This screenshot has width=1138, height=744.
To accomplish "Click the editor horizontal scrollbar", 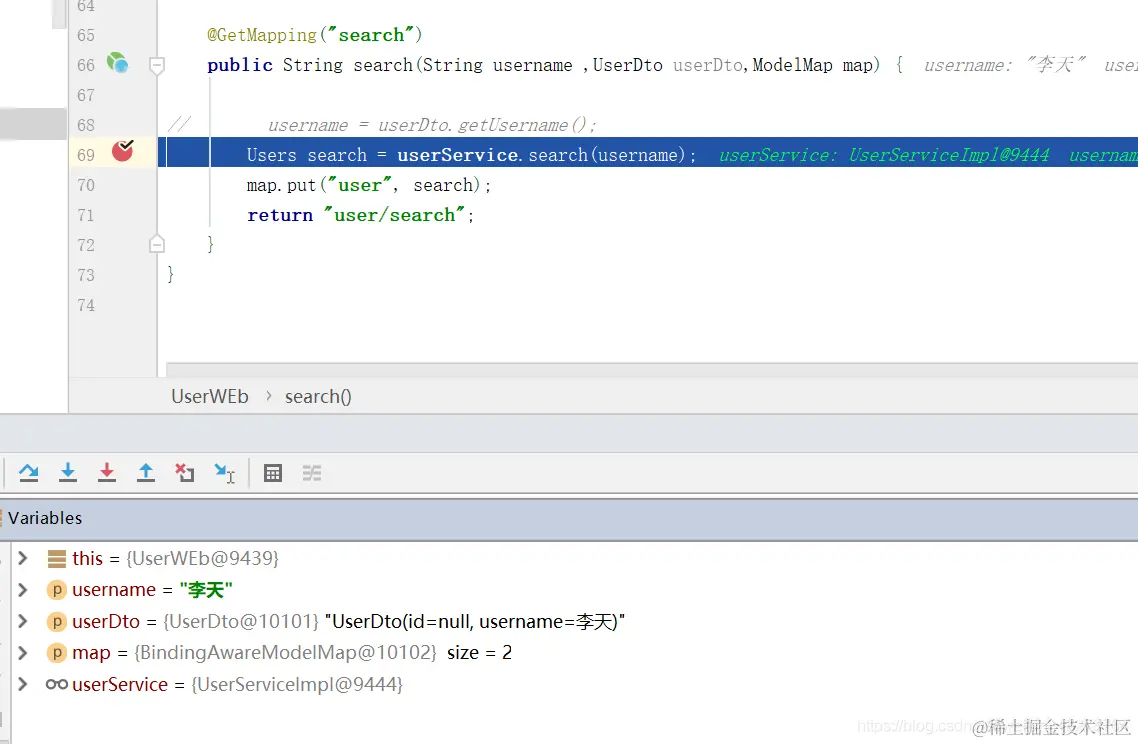I will click(652, 369).
